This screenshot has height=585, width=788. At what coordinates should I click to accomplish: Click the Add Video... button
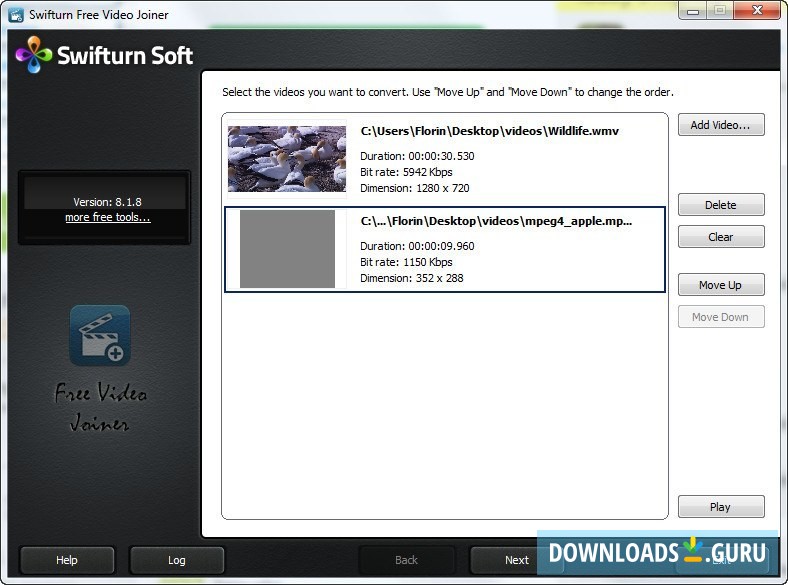[x=721, y=125]
